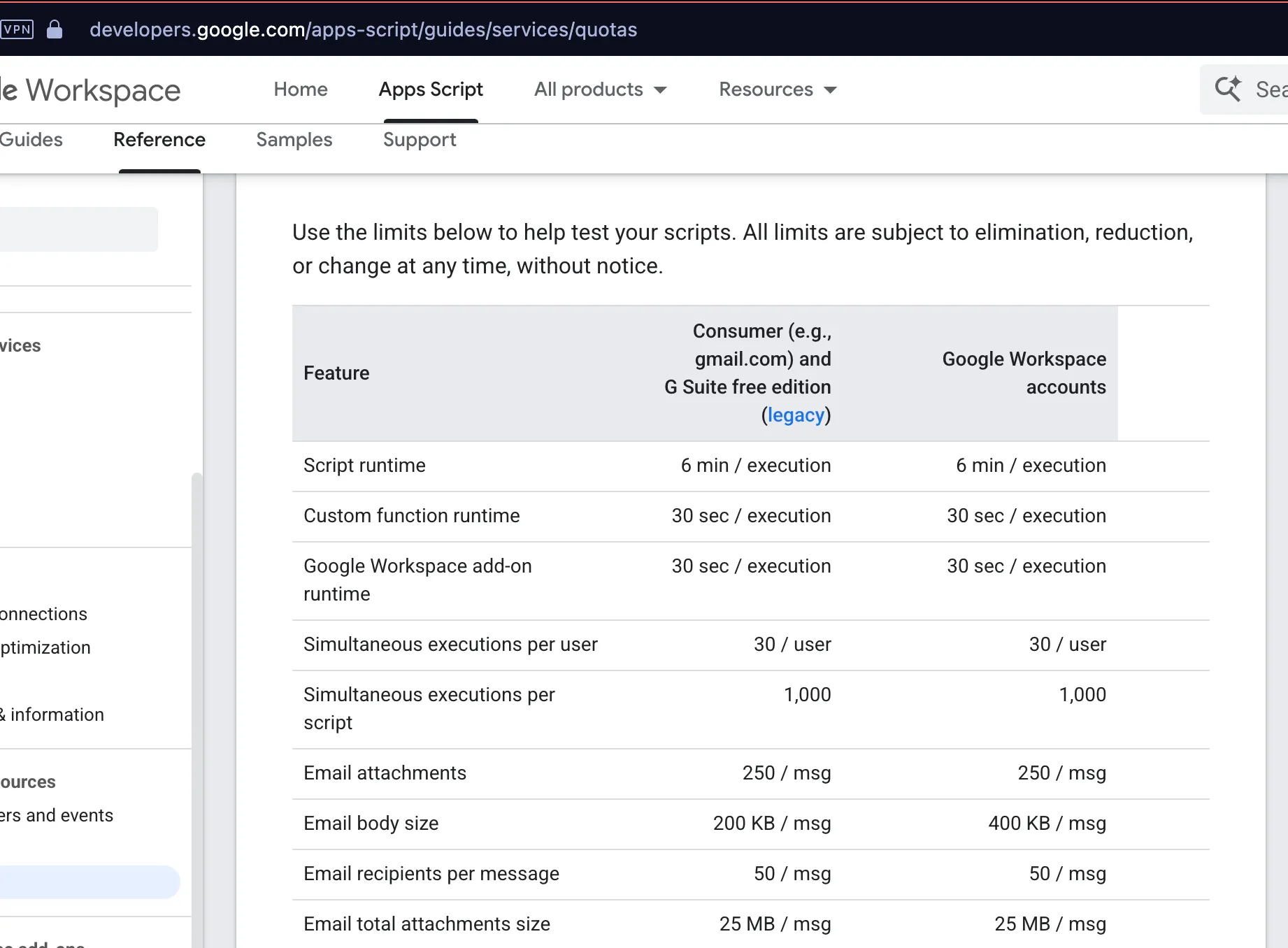Click the gray filter field in the sidebar
The image size is (1288, 948).
tap(77, 229)
